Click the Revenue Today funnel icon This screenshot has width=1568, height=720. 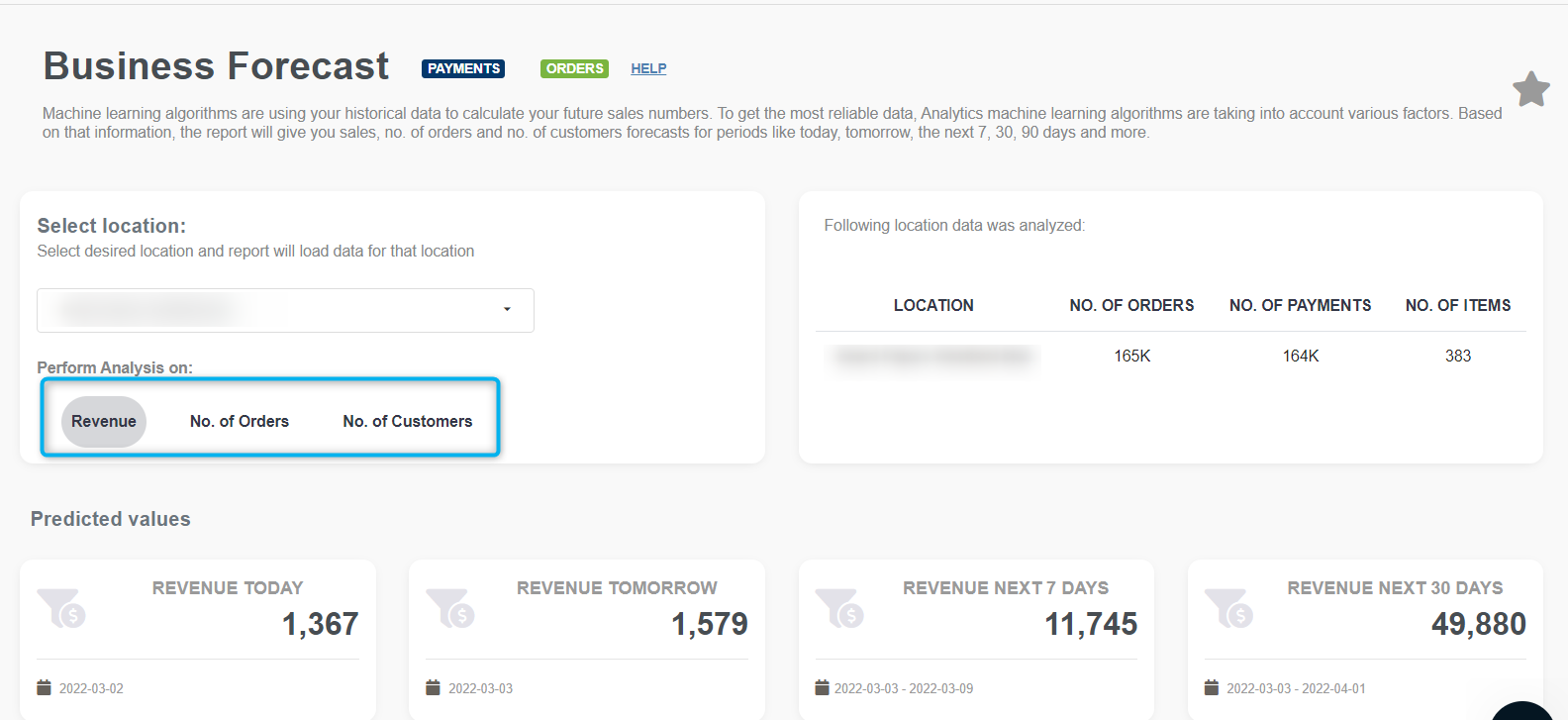[x=61, y=607]
